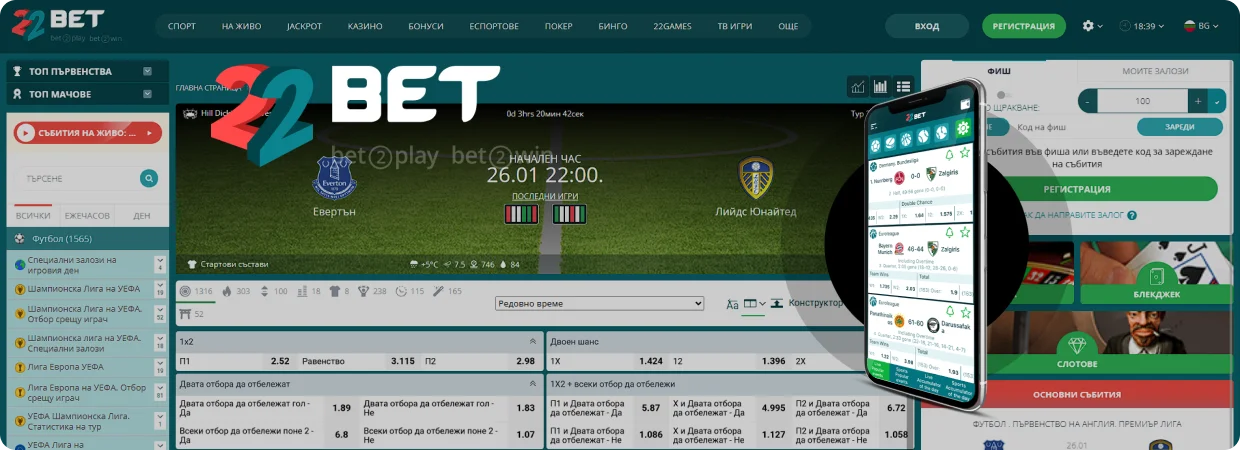Switch to line chart view icon

(858, 87)
